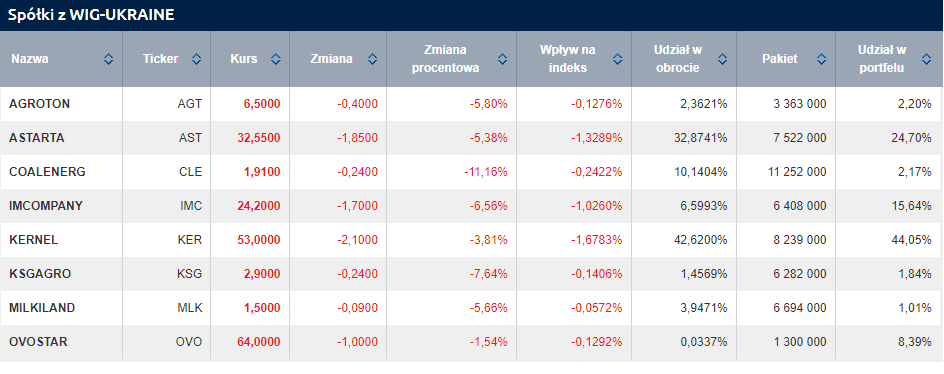This screenshot has width=944, height=374.
Task: Open the KSGAGRO company link
Action: pos(40,274)
